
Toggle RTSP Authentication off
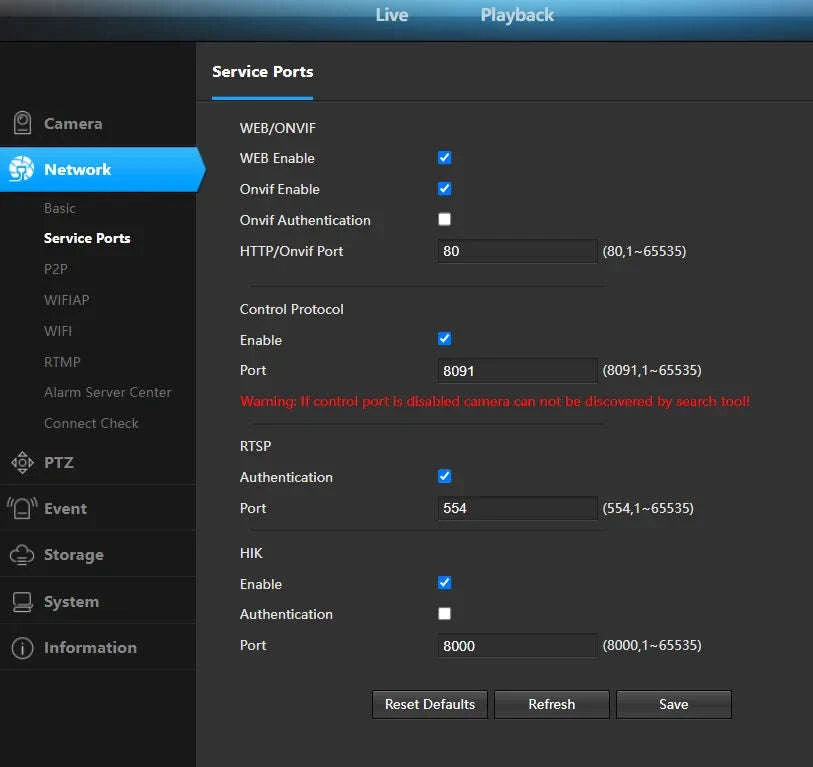click(x=444, y=476)
